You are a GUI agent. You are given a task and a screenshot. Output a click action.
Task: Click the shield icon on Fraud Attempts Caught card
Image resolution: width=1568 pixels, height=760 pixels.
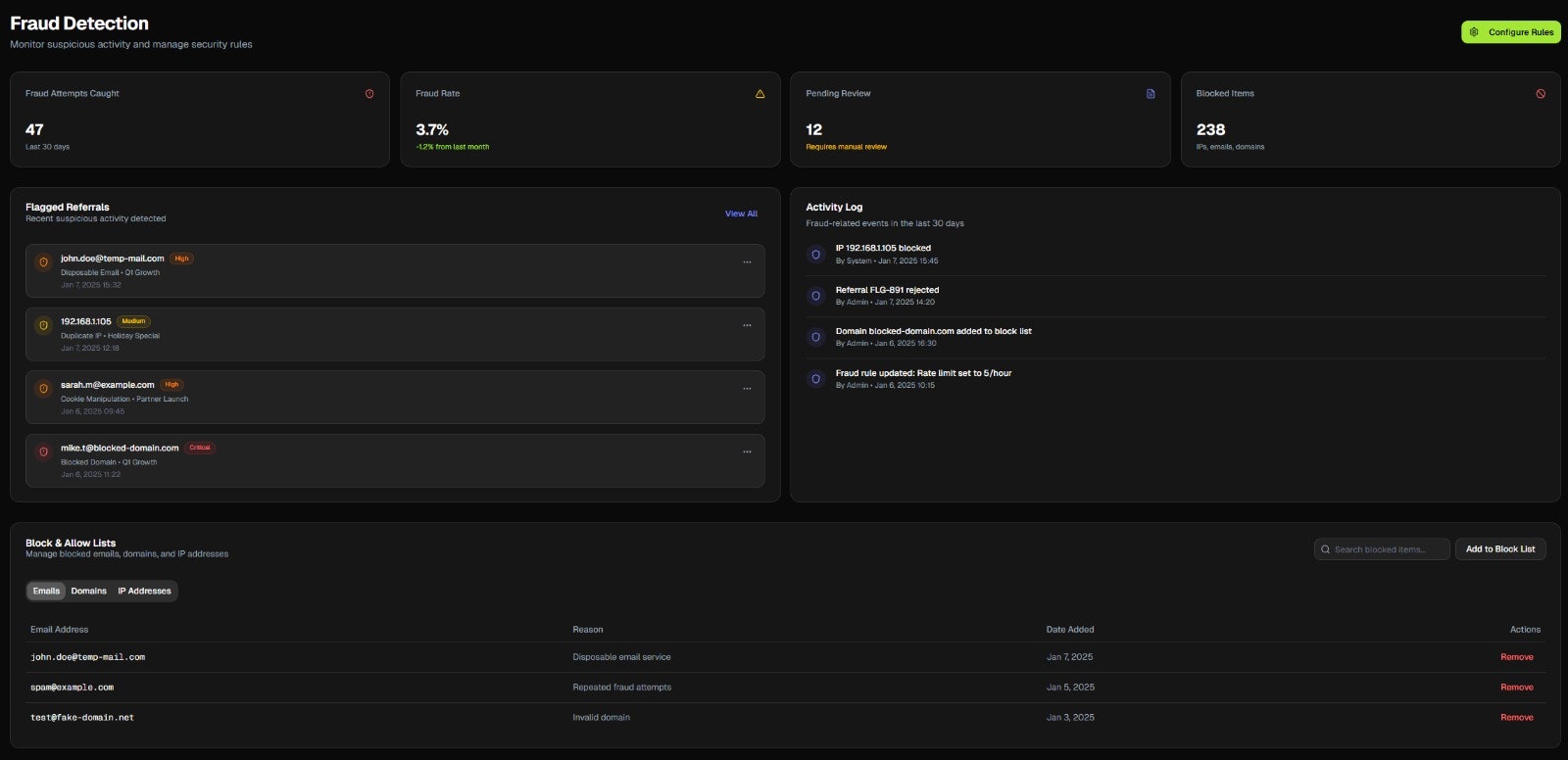(369, 94)
